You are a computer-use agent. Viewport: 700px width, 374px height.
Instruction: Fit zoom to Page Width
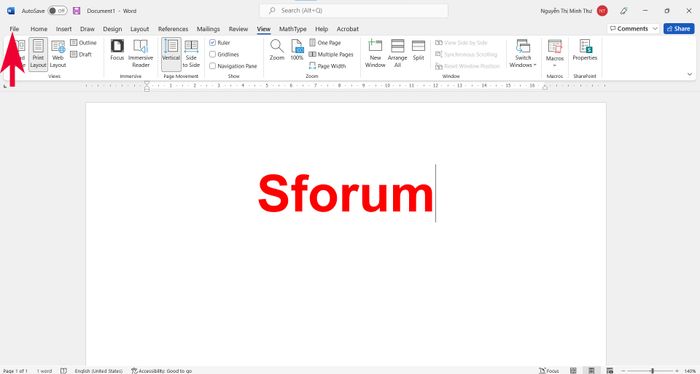327,66
